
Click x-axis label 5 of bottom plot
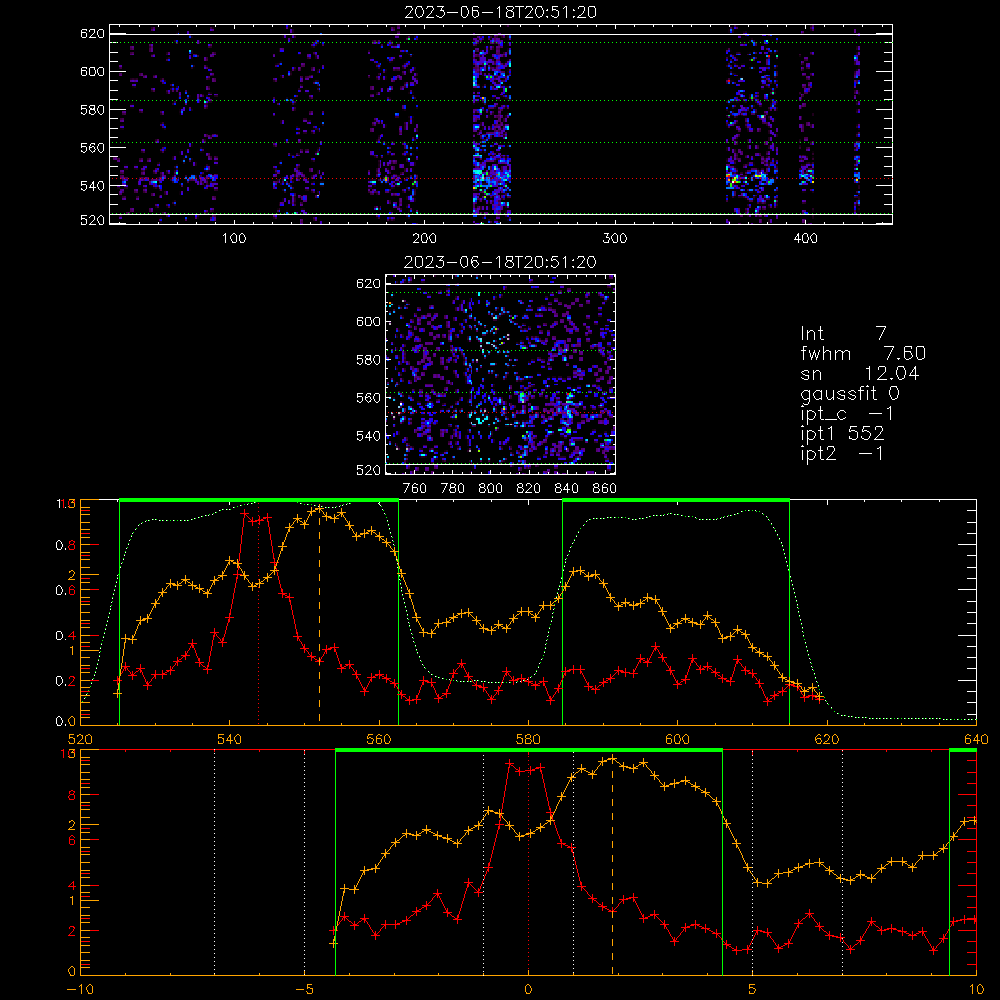753,990
